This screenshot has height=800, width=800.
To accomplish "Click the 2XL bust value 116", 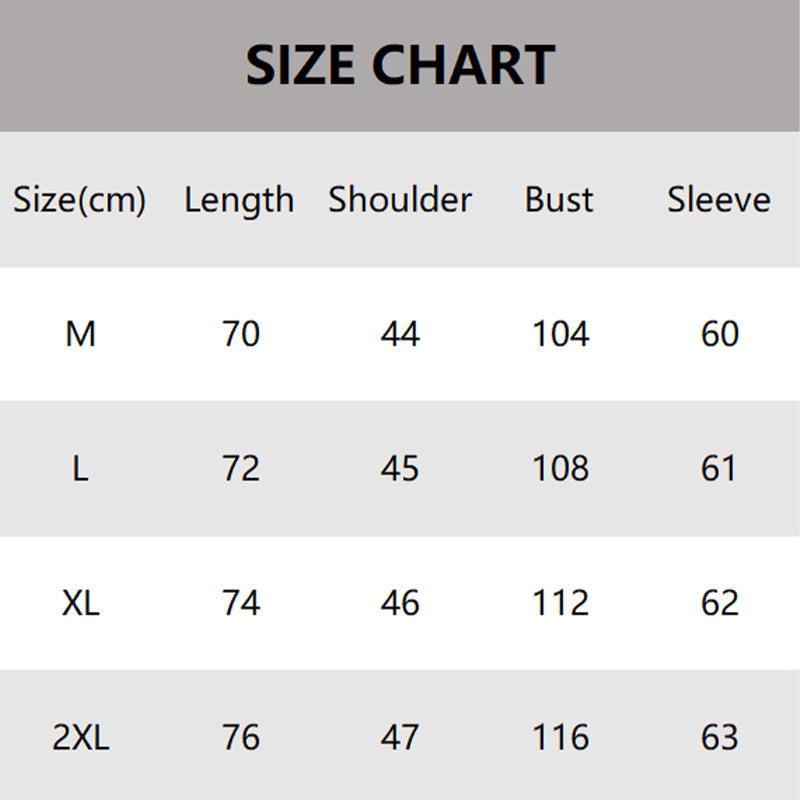I will click(560, 739).
